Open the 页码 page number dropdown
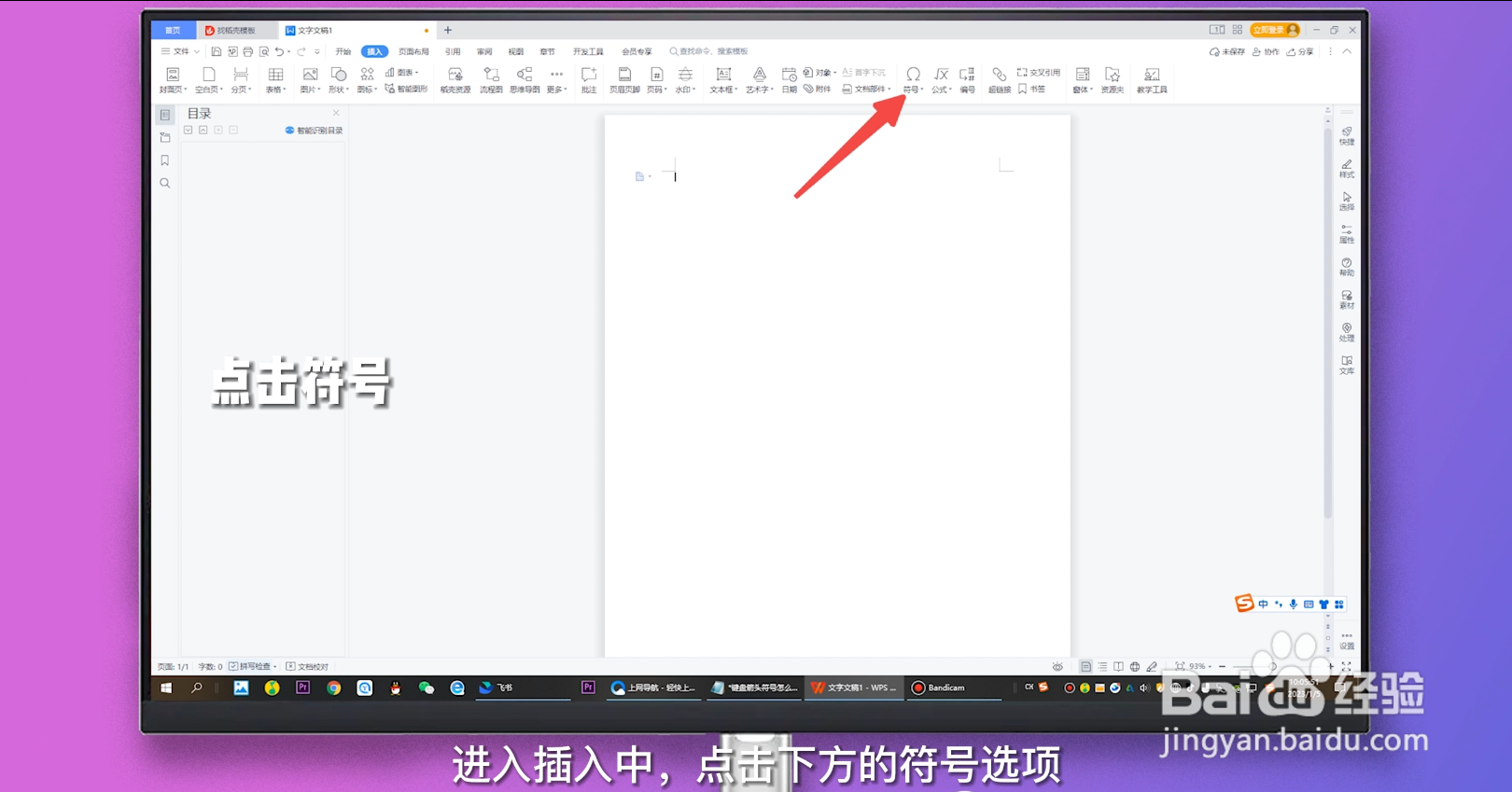 [656, 79]
